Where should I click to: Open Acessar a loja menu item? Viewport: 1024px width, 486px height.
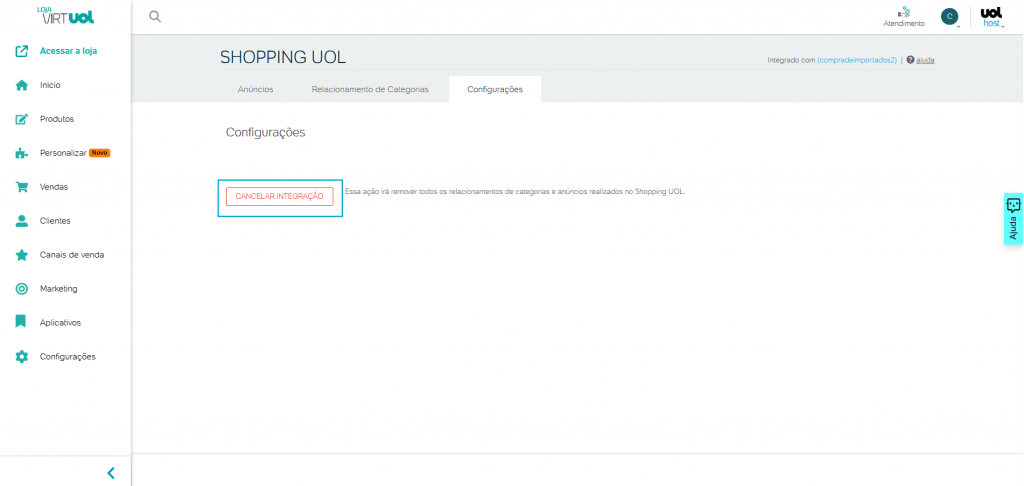[x=69, y=51]
